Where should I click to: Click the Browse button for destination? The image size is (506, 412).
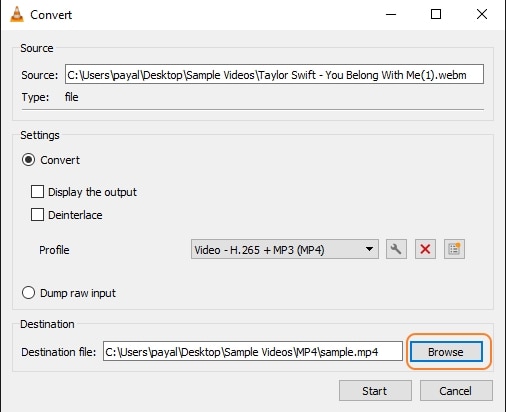pyautogui.click(x=446, y=352)
